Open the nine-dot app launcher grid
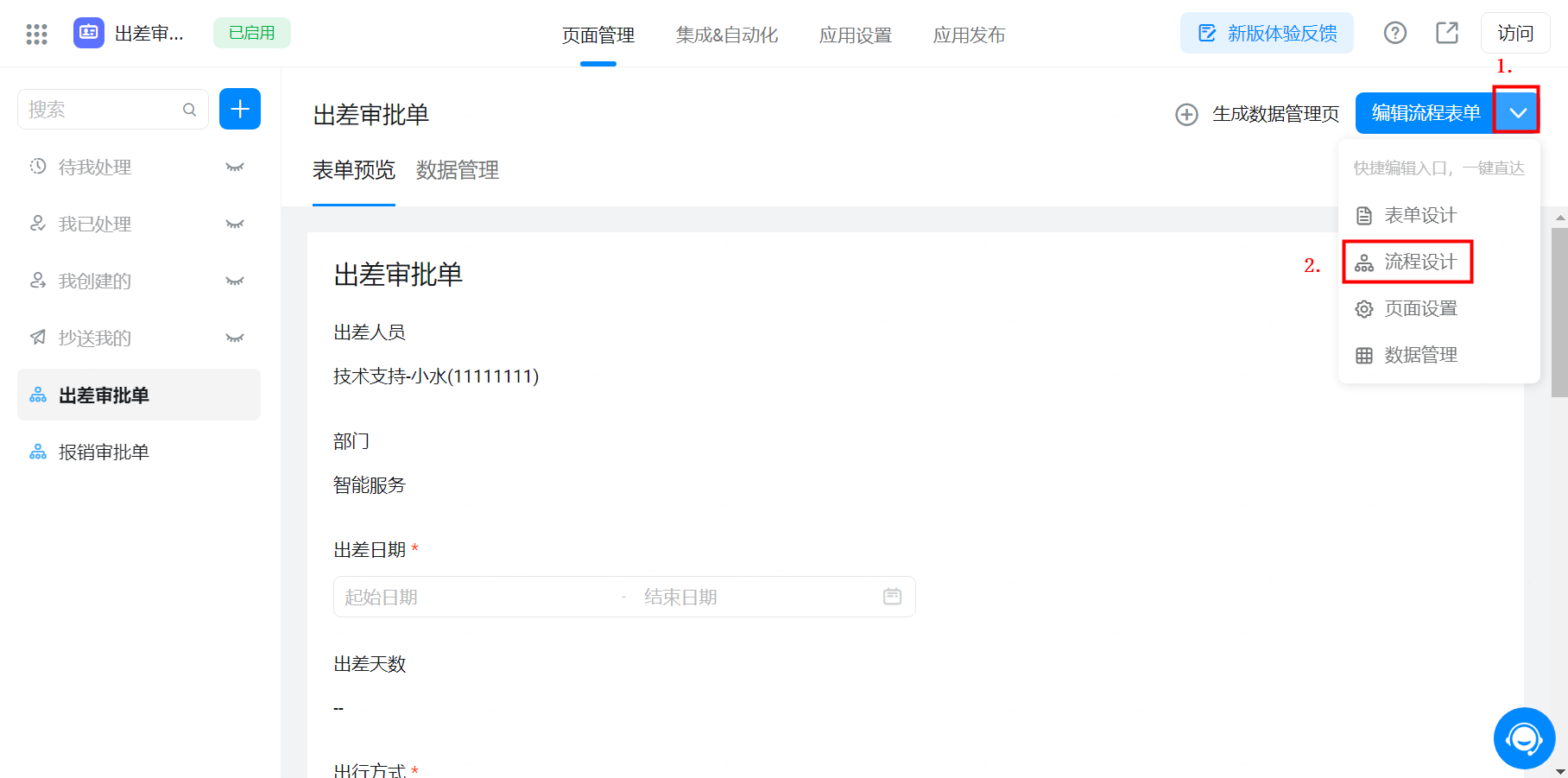Viewport: 1568px width, 778px height. click(x=36, y=34)
